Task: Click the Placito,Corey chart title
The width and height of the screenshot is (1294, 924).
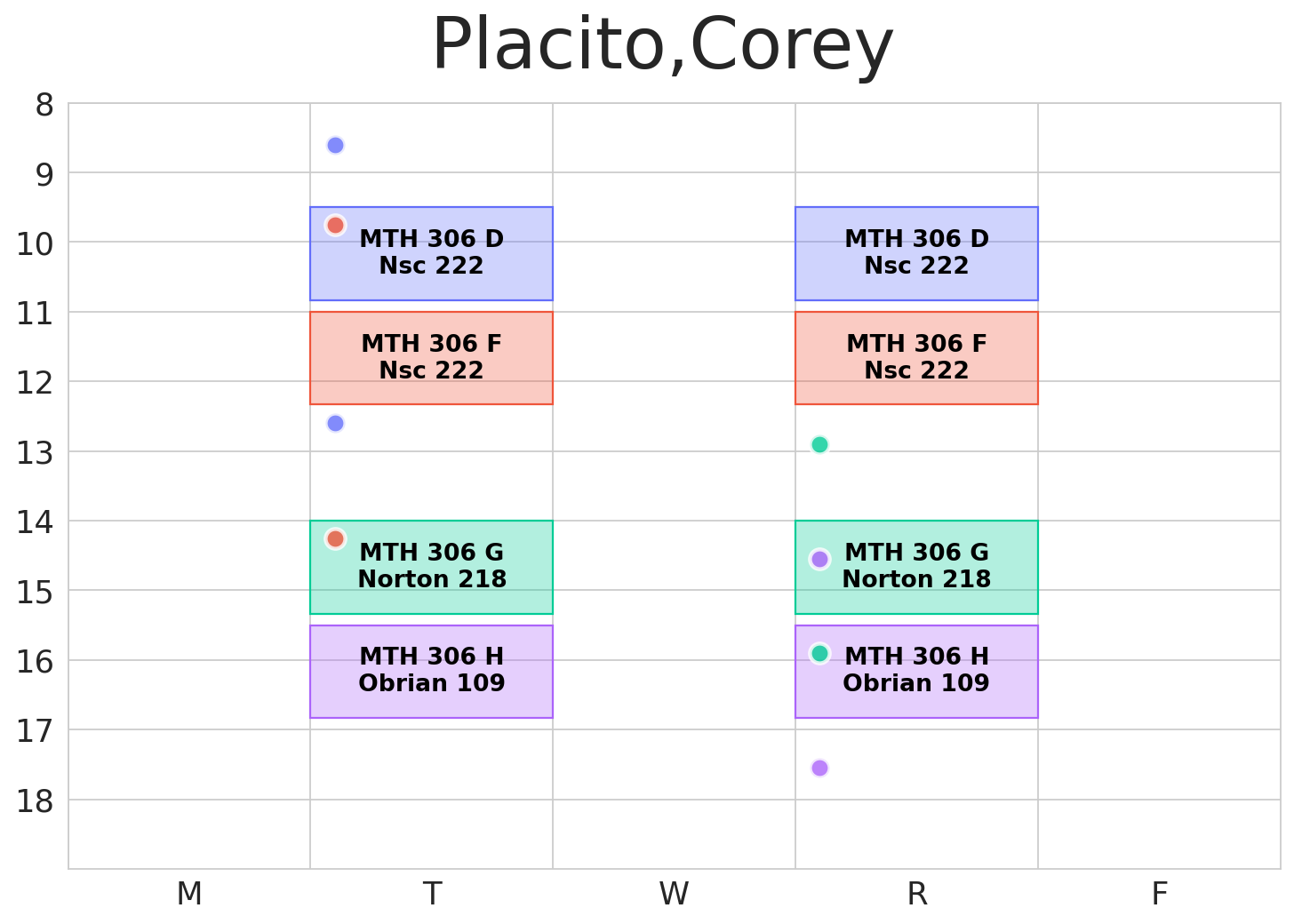Action: [x=662, y=46]
